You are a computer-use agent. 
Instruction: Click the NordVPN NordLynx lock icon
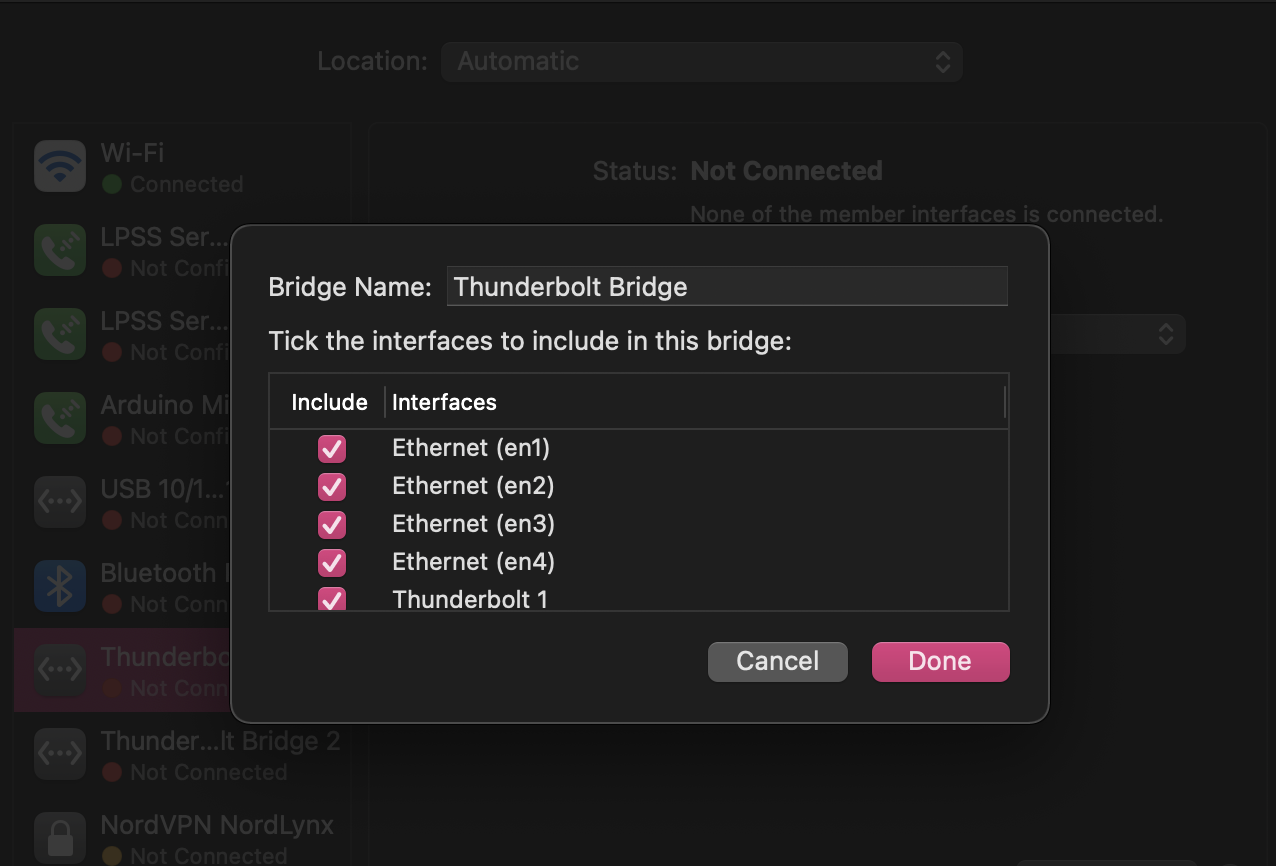tap(60, 838)
